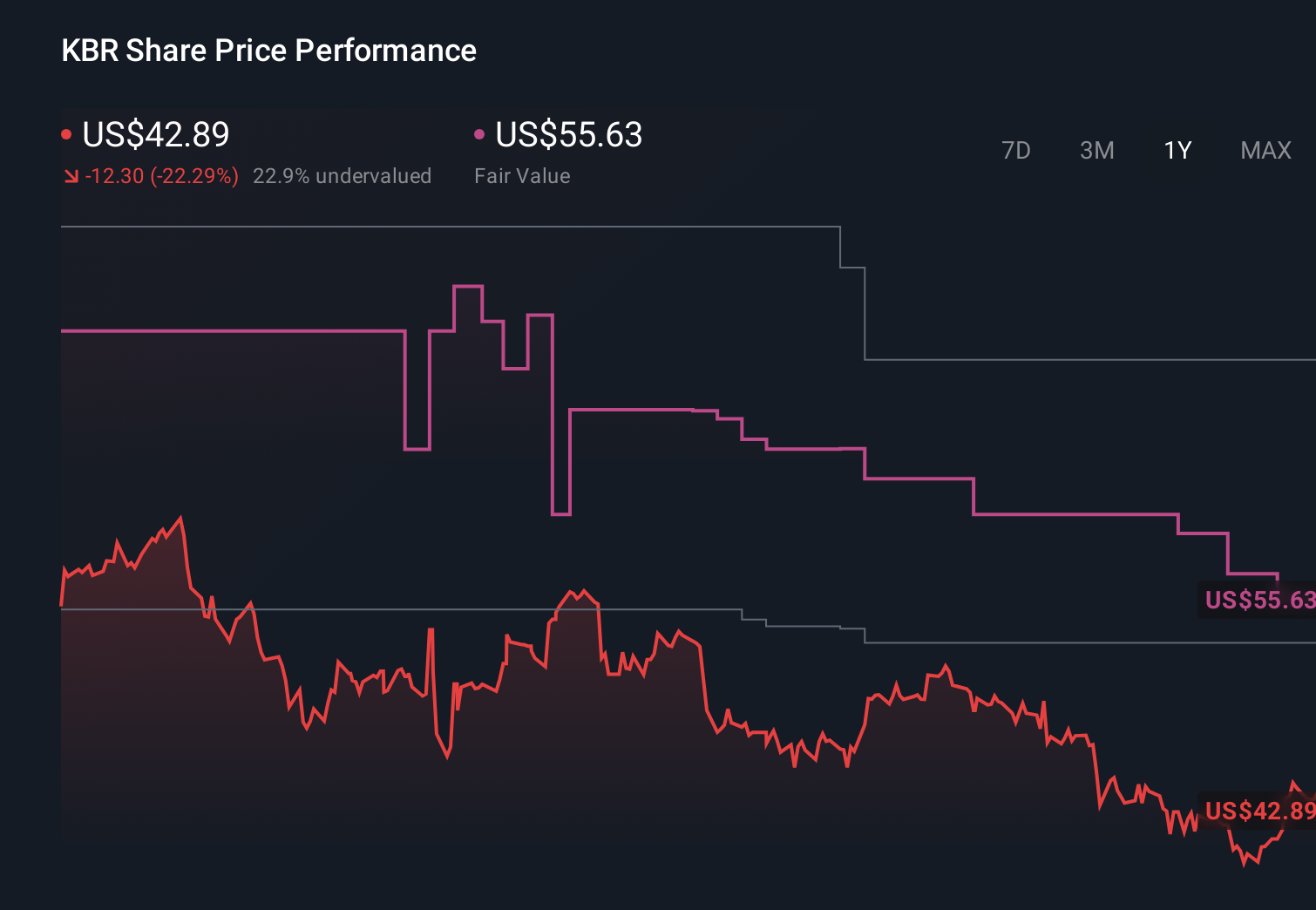The image size is (1316, 910).
Task: Switch to the 7D time range
Action: point(1016,150)
